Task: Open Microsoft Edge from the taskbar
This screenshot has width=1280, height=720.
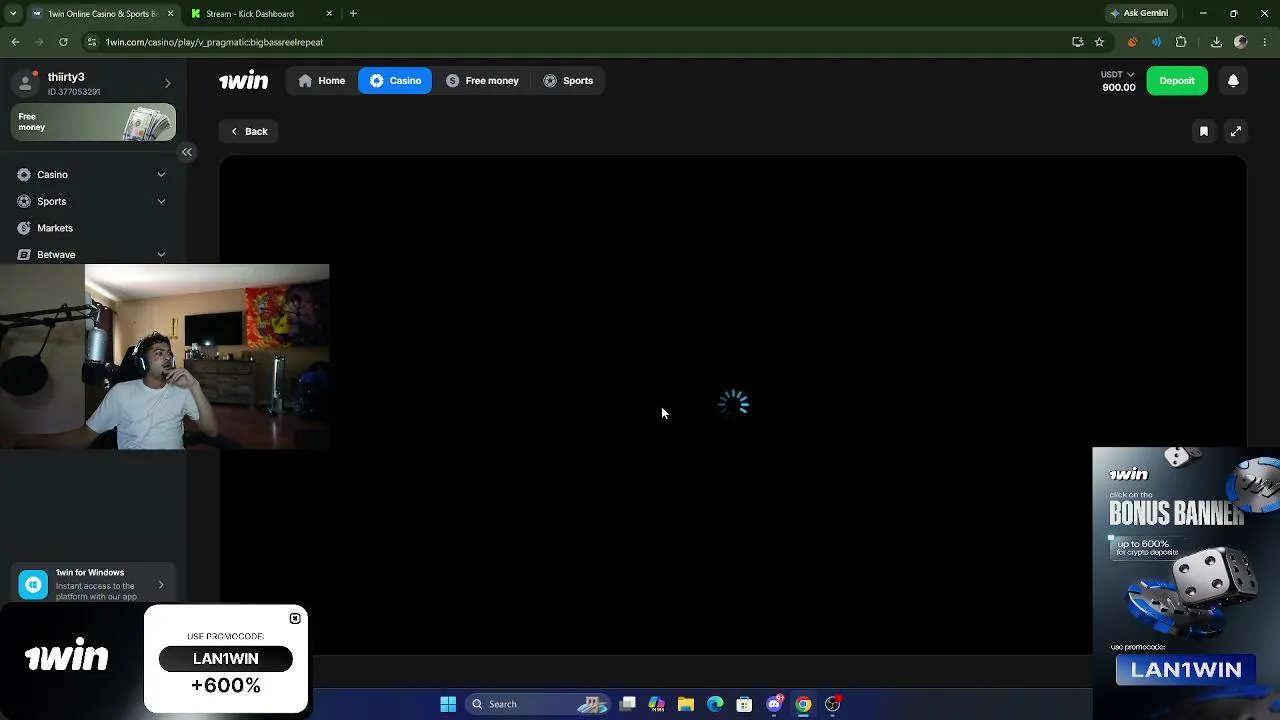Action: [715, 704]
